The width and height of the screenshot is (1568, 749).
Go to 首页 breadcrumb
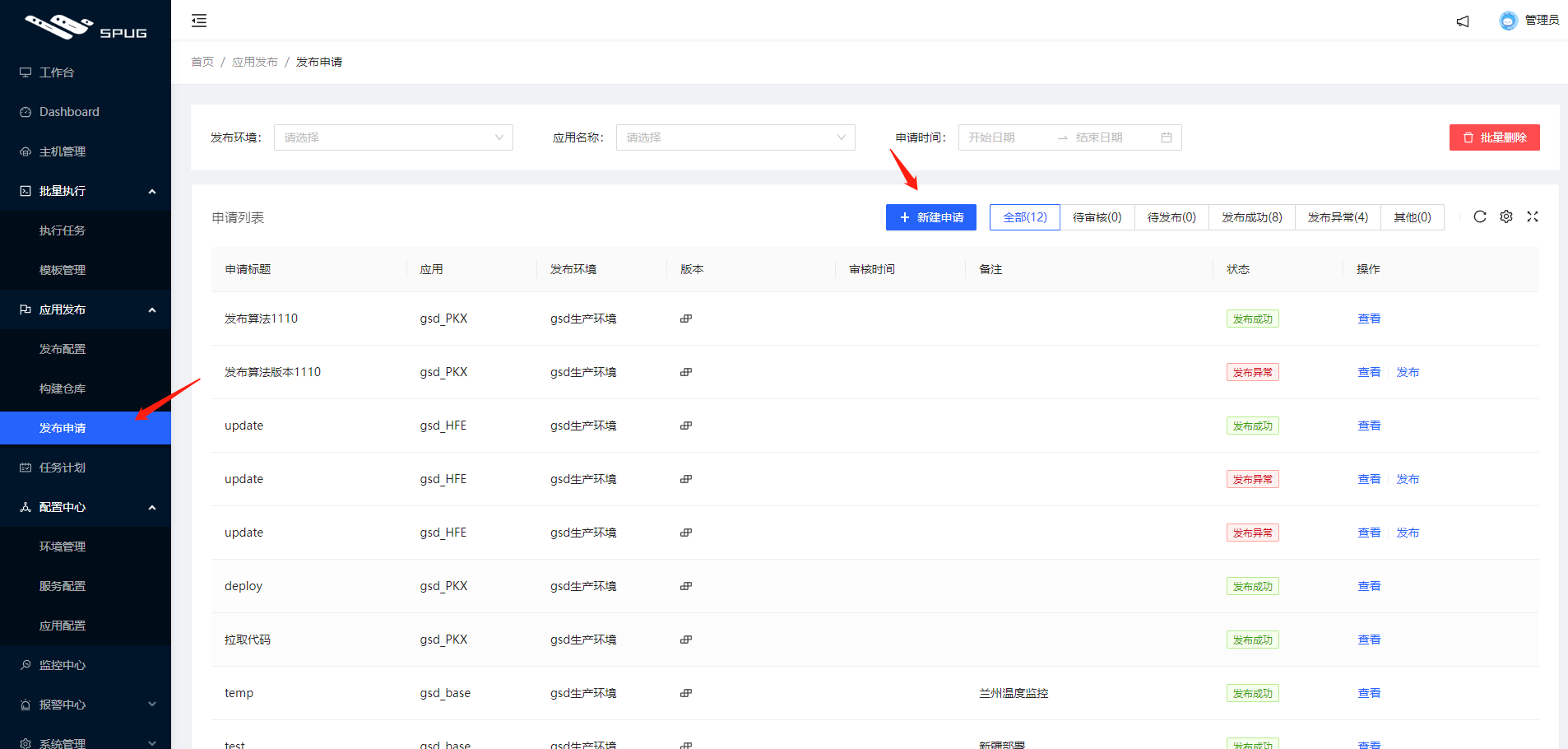pyautogui.click(x=202, y=62)
